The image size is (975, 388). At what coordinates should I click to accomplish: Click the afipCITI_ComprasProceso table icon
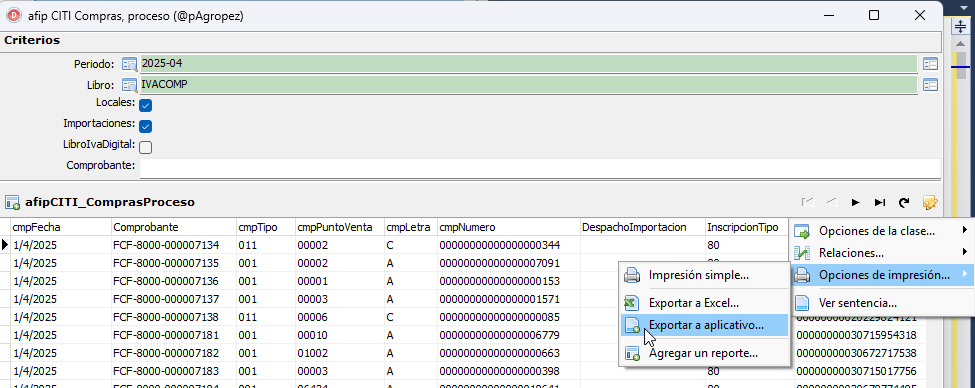click(x=12, y=202)
